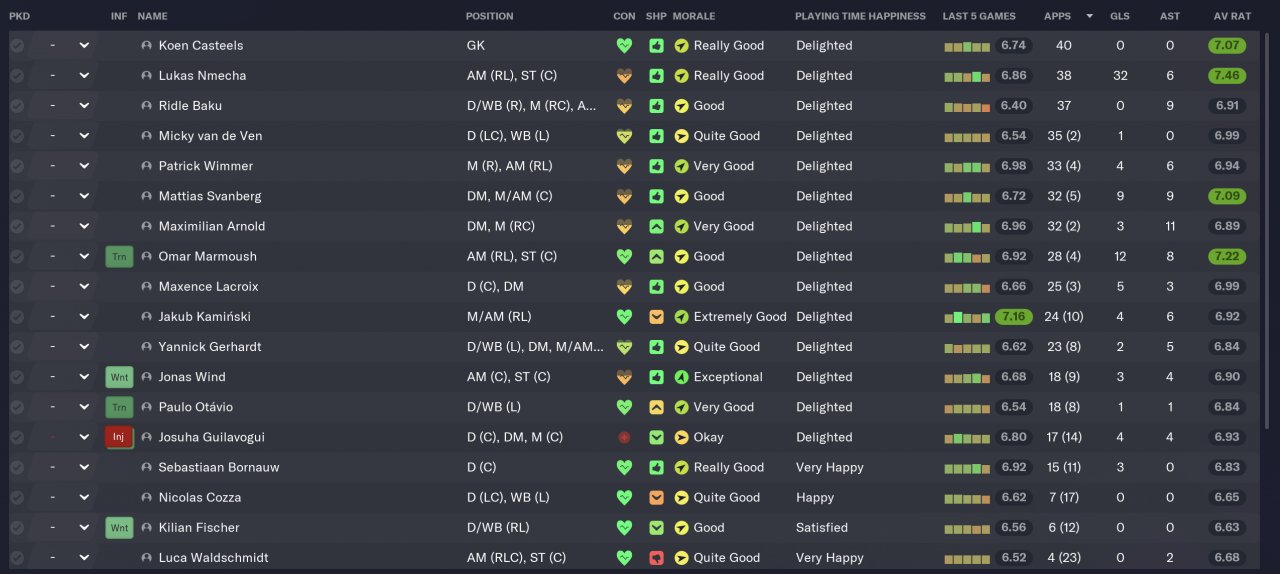This screenshot has height=574, width=1280.
Task: Sort players by the AV RAT column header
Action: coord(1232,16)
